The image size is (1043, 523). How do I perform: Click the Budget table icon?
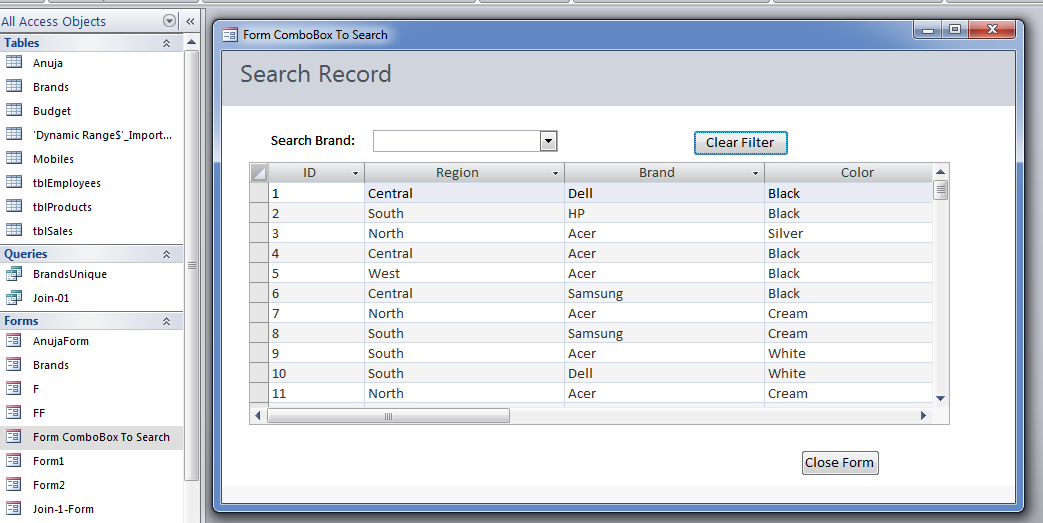[x=14, y=111]
